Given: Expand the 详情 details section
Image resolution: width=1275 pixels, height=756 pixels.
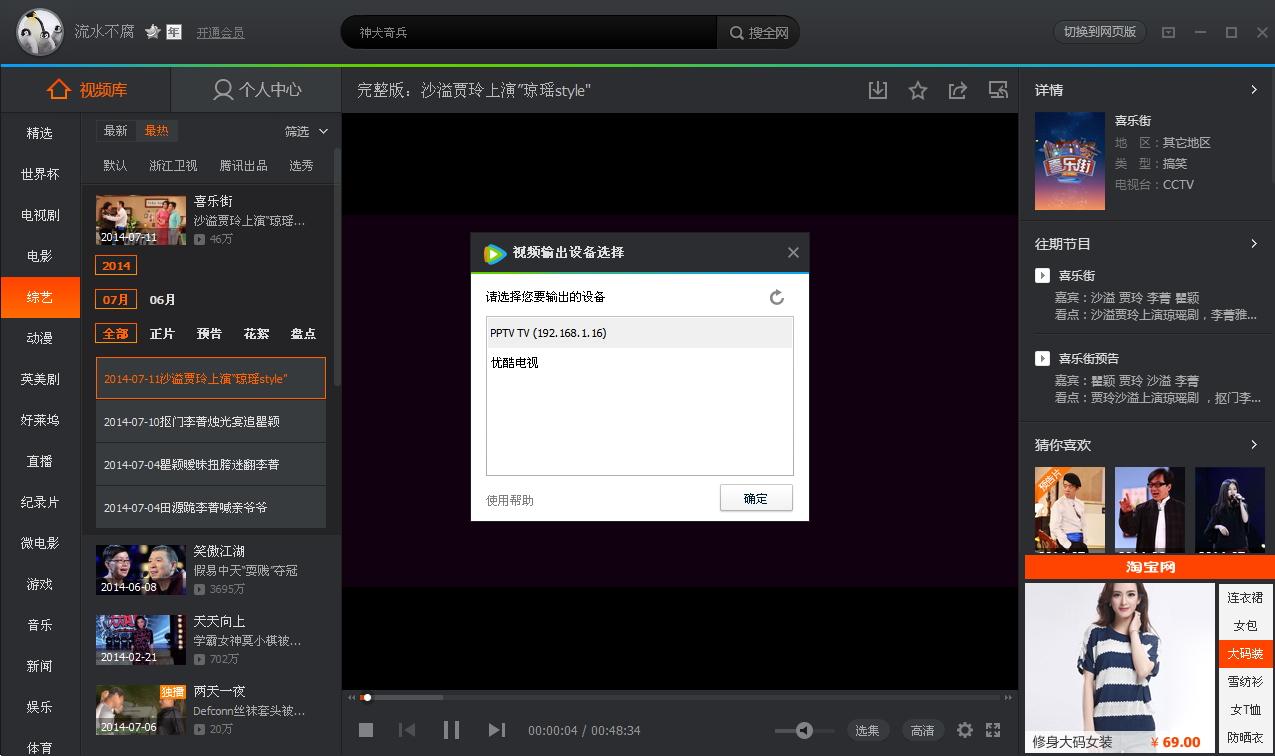Looking at the screenshot, I should pos(1254,90).
